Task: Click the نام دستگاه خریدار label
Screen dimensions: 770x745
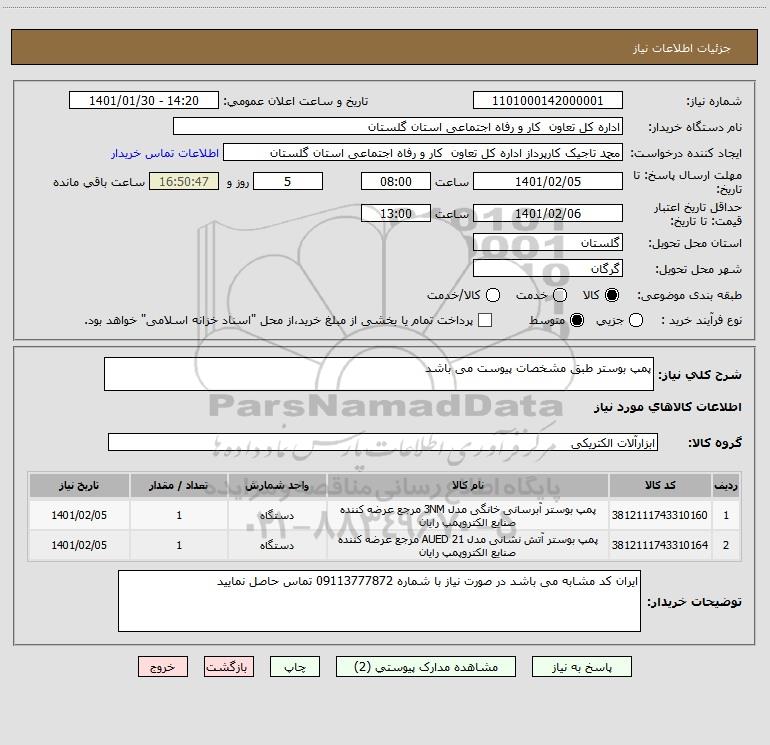Action: coord(695,128)
